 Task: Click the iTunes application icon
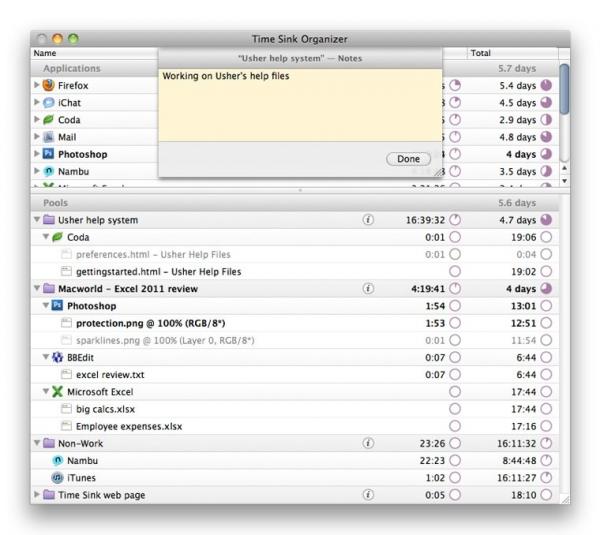tap(57, 478)
